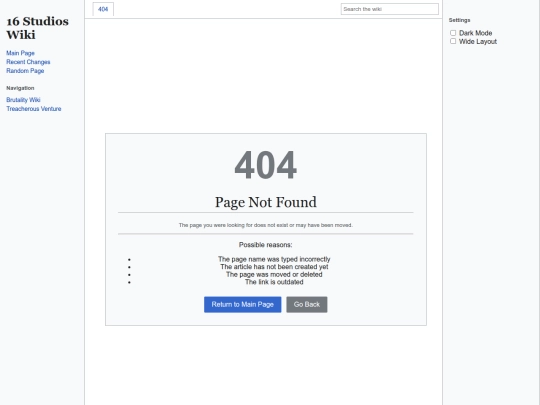Click the Settings heading
The image size is (540, 405).
[x=459, y=20]
